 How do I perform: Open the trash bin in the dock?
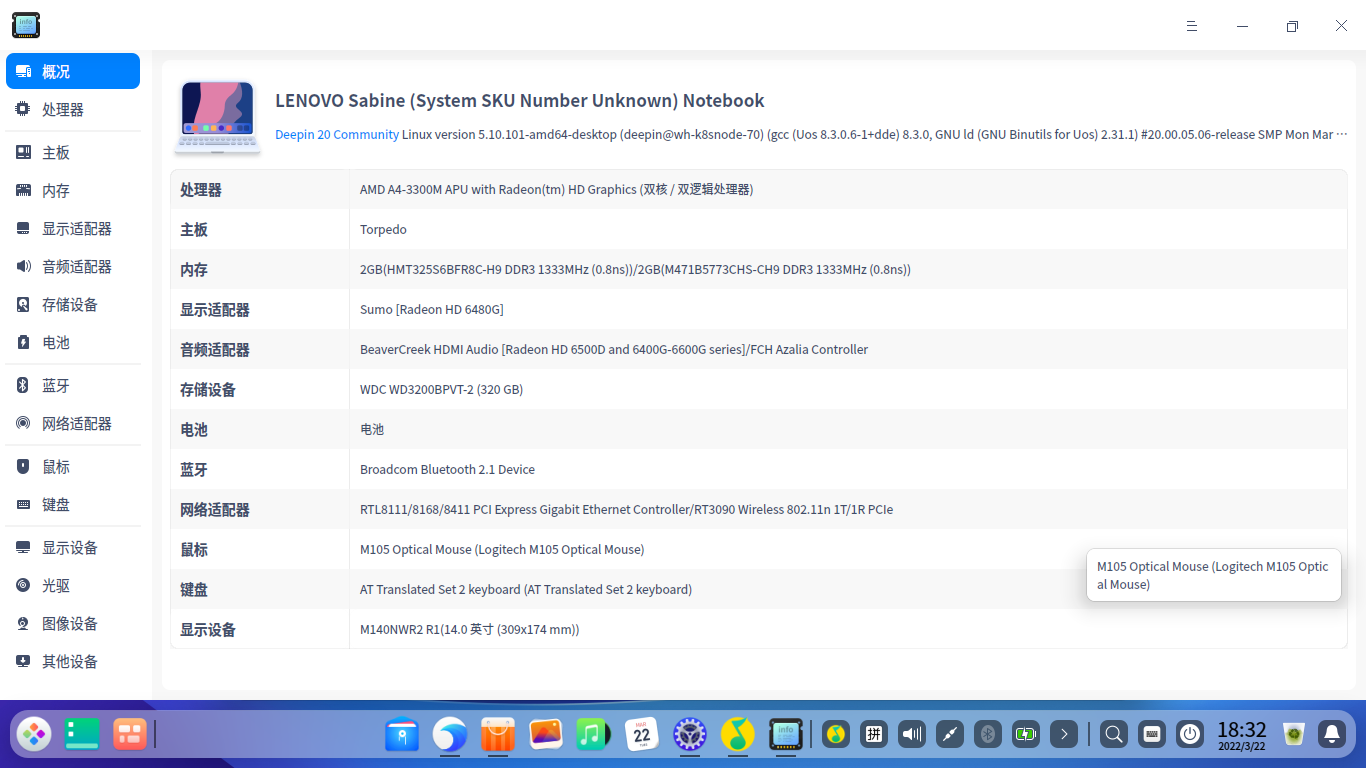pyautogui.click(x=1294, y=735)
